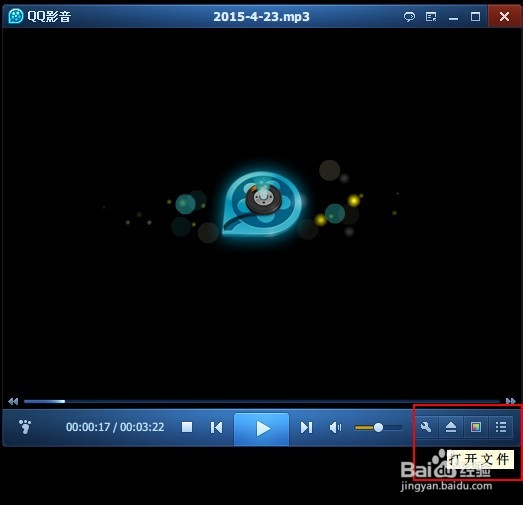Seek on the playback progress bar

pyautogui.click(x=262, y=401)
